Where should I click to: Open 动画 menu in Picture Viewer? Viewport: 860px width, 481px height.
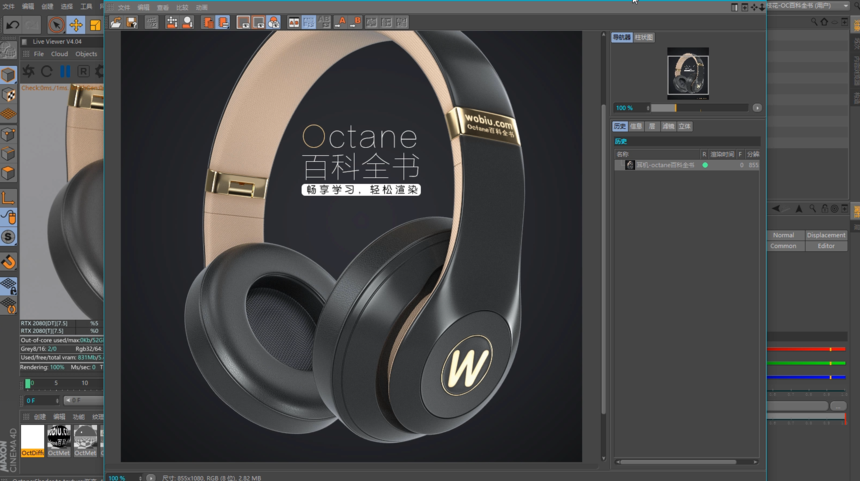202,8
